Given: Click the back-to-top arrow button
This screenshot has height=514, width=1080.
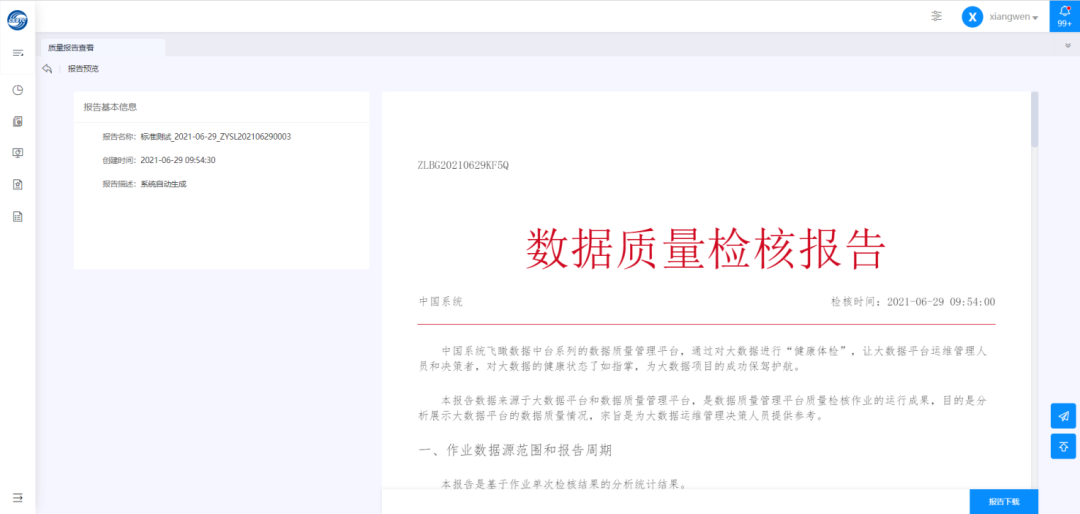Looking at the screenshot, I should [1063, 446].
